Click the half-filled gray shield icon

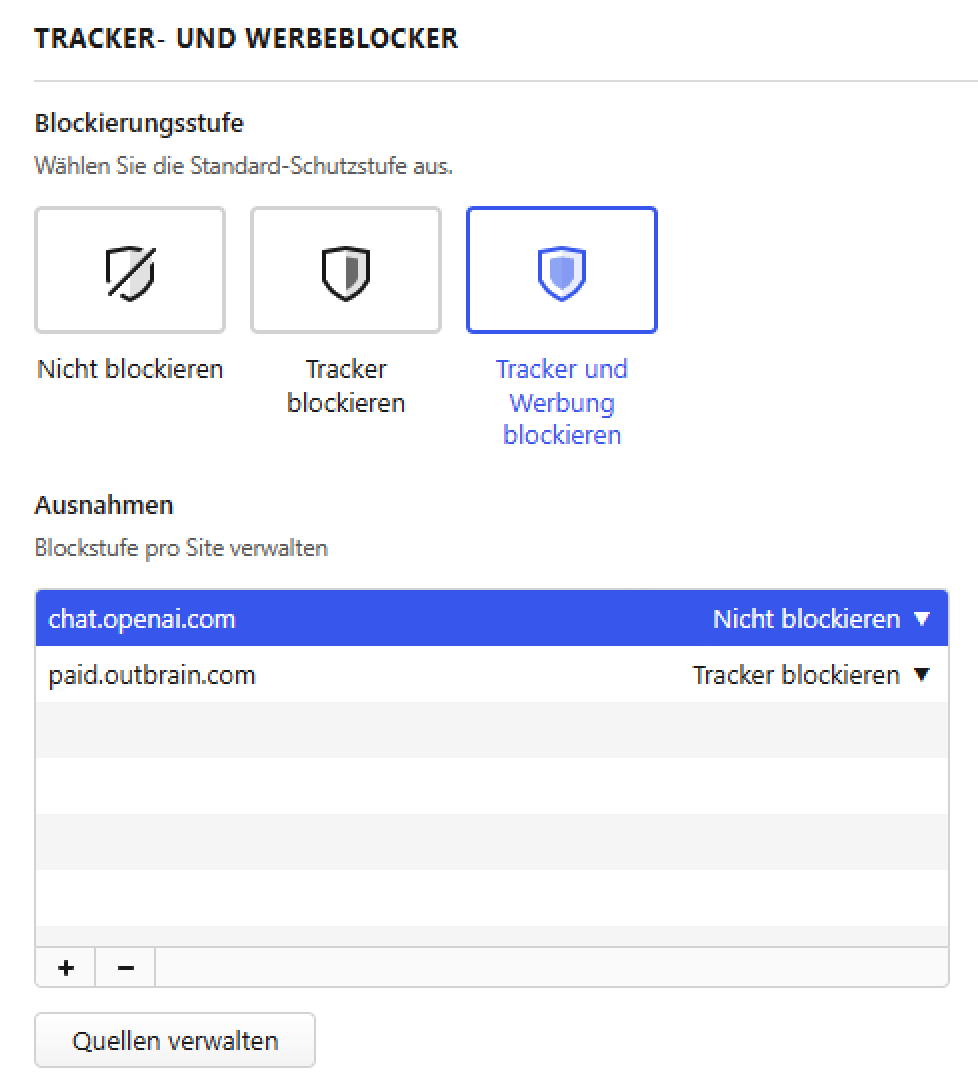(x=346, y=270)
